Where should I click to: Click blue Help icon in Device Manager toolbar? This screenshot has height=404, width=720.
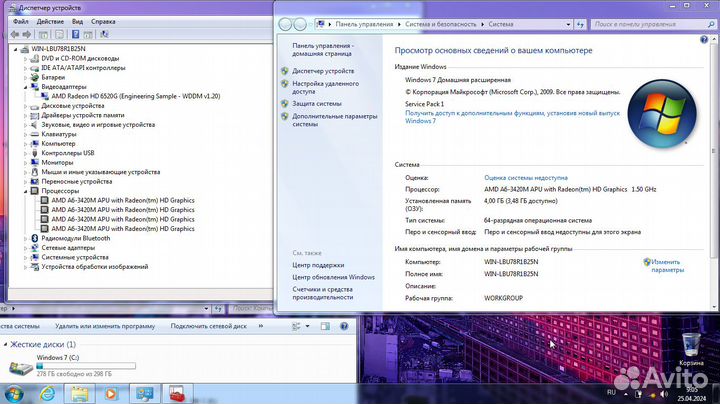76,34
